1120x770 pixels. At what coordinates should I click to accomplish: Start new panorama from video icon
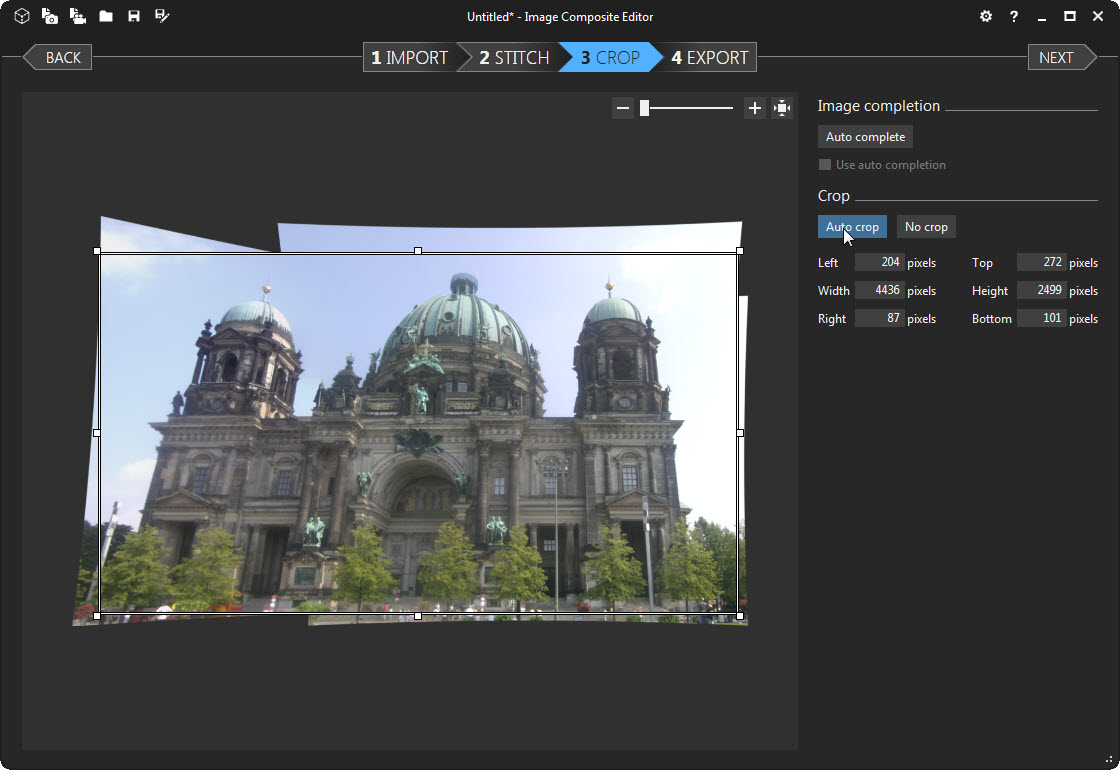pyautogui.click(x=78, y=16)
